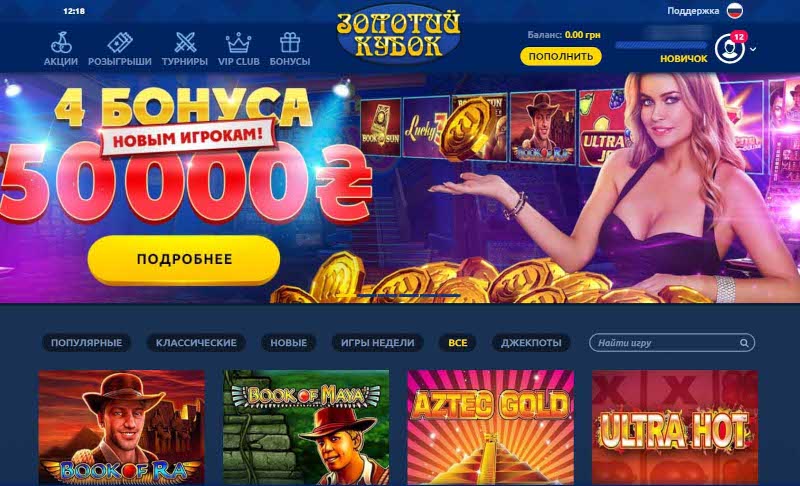Open the Турниры crossed swords icon

coord(185,42)
